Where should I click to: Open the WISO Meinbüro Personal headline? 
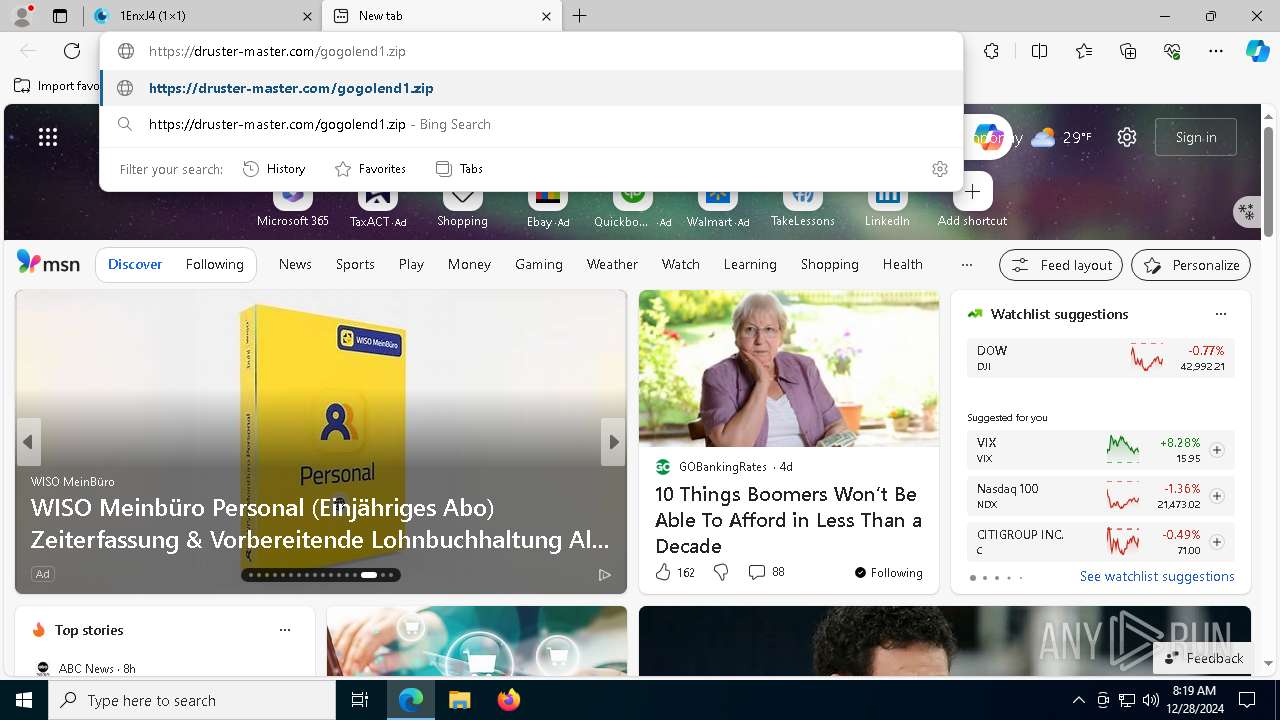click(x=320, y=524)
